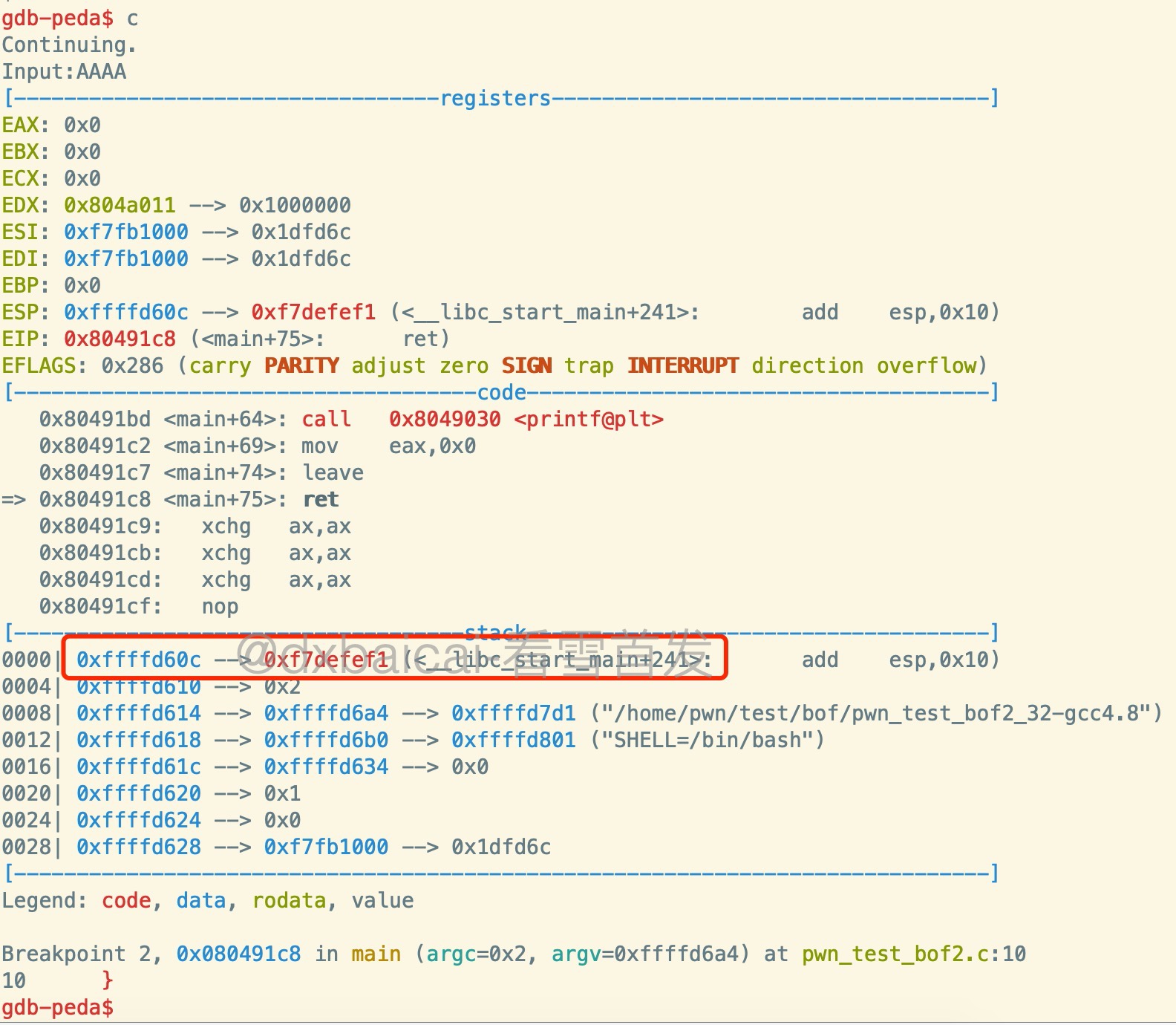
Task: Click the "SHELL=/bin/bash" string
Action: [x=708, y=741]
